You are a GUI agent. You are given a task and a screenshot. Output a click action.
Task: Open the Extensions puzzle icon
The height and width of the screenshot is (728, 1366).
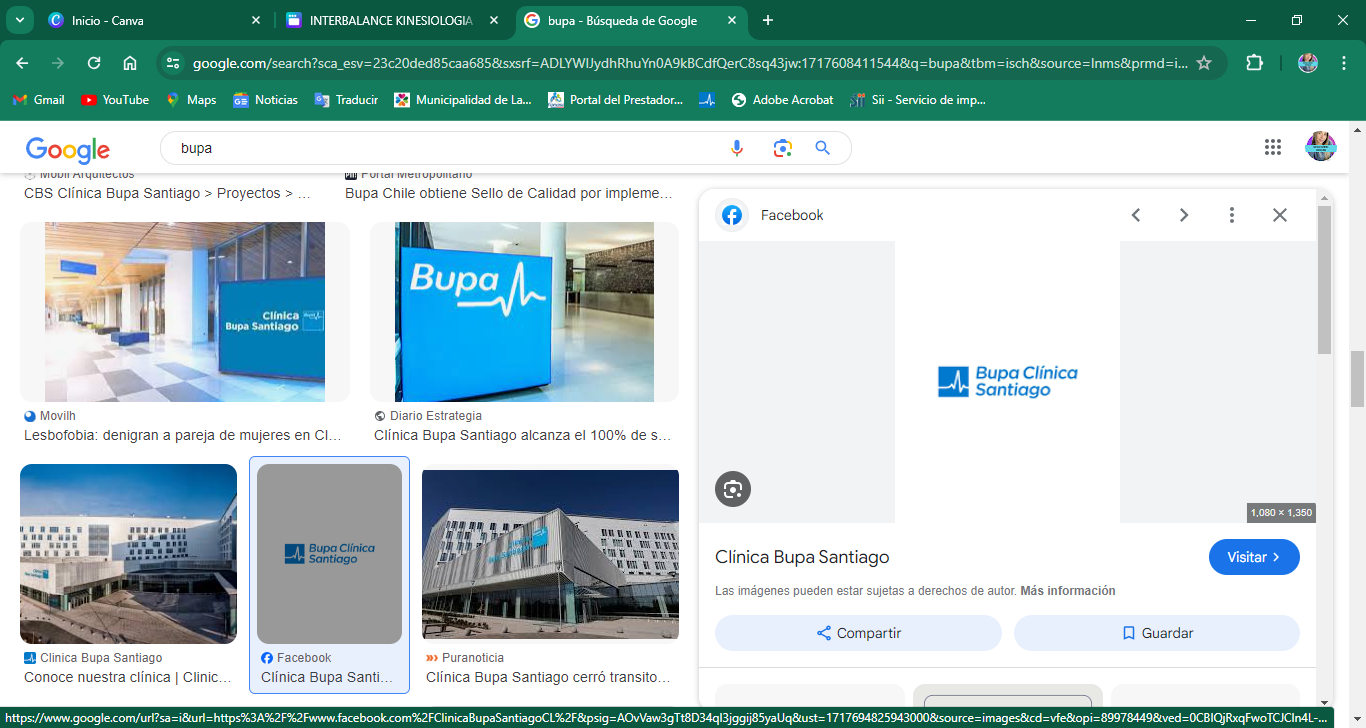click(x=1254, y=63)
